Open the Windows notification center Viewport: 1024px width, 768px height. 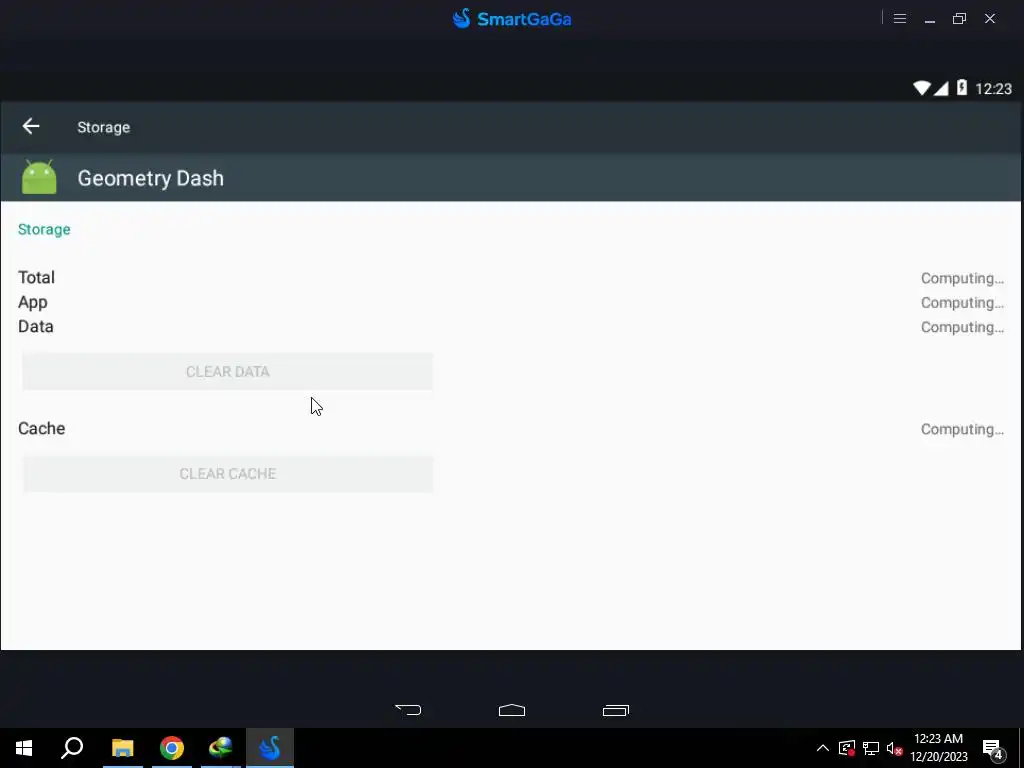coord(993,749)
